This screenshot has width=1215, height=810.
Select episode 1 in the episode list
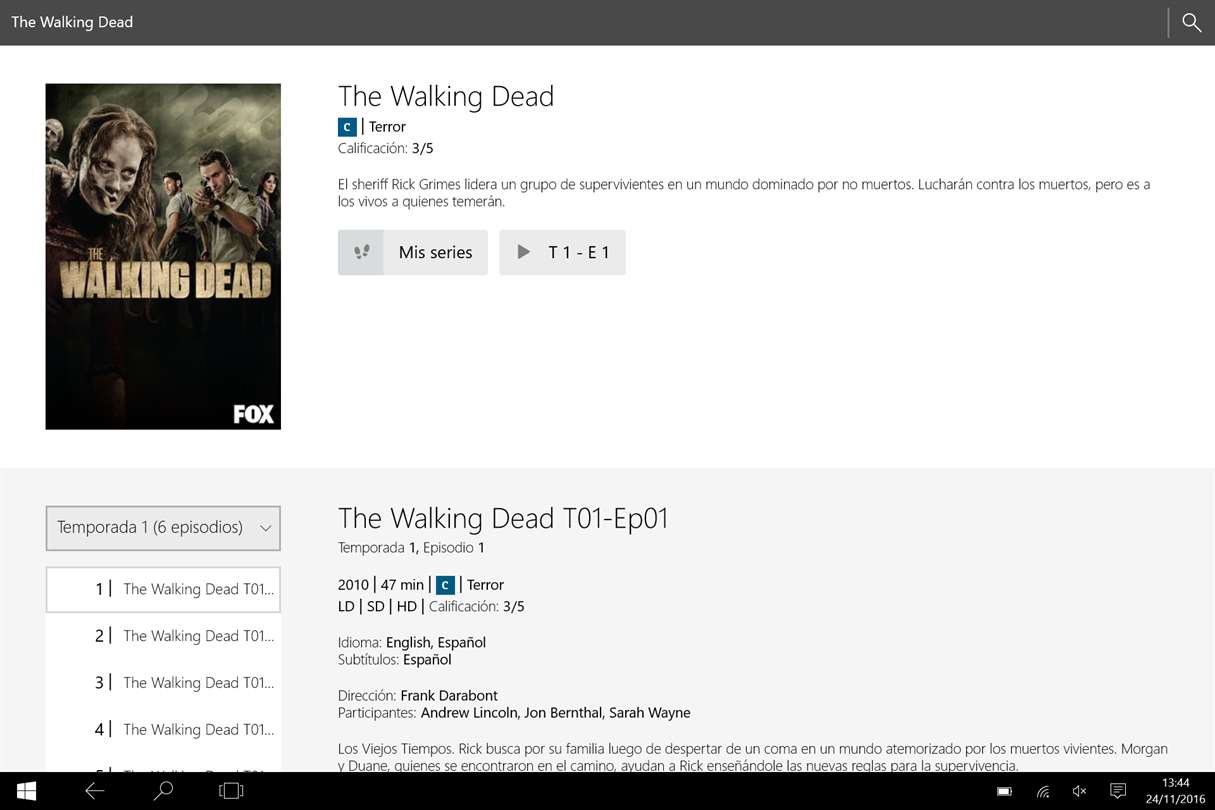163,589
